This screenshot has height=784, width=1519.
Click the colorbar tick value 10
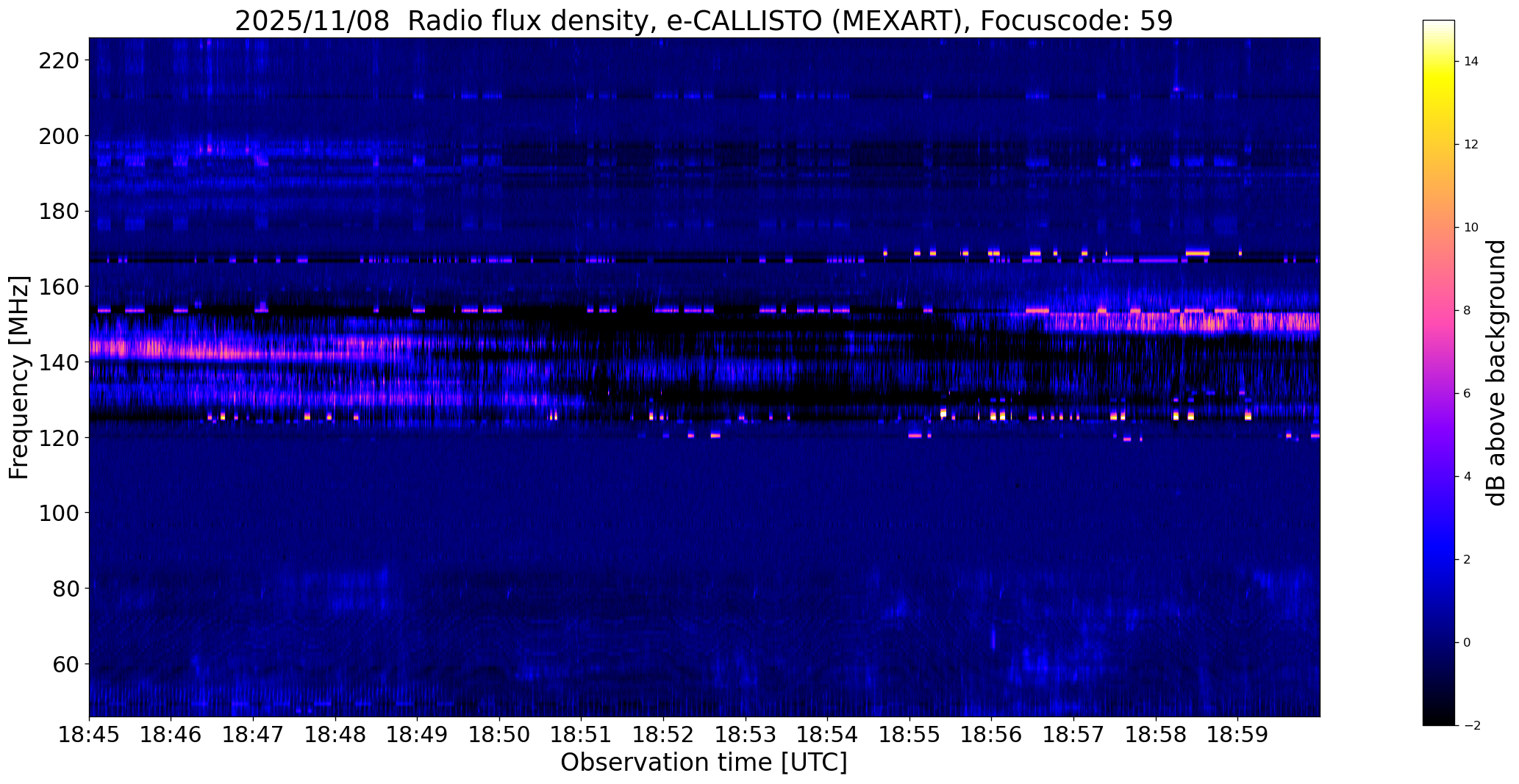click(x=1471, y=228)
